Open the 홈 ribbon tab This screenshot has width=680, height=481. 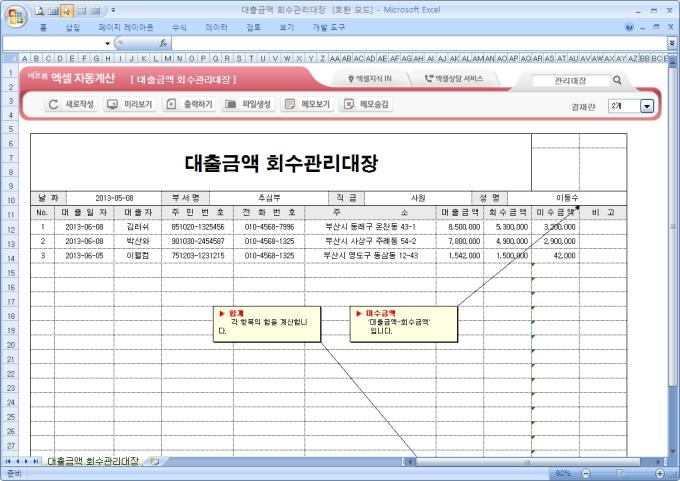(x=43, y=28)
